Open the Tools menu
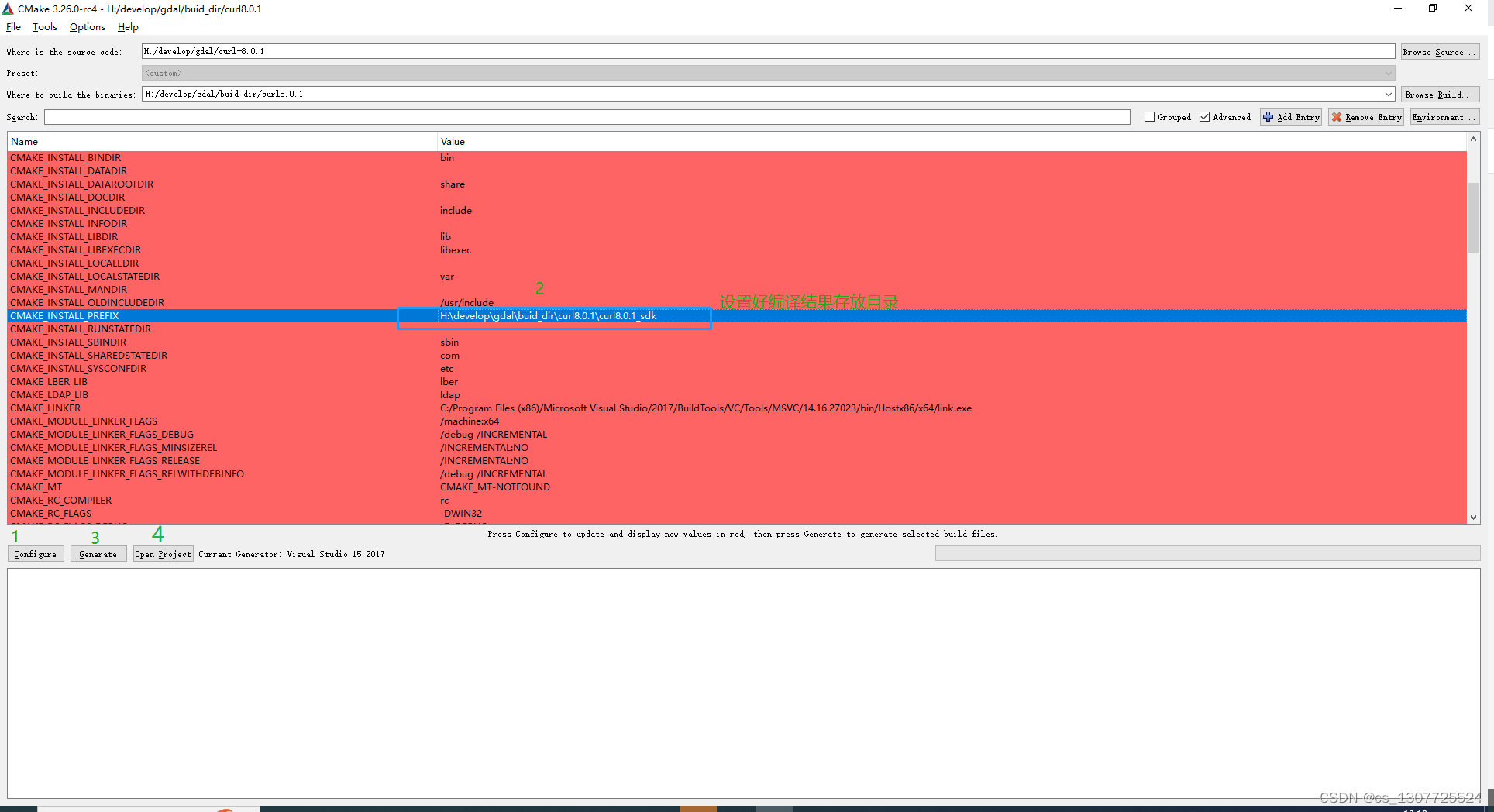Viewport: 1494px width, 812px height. click(44, 27)
